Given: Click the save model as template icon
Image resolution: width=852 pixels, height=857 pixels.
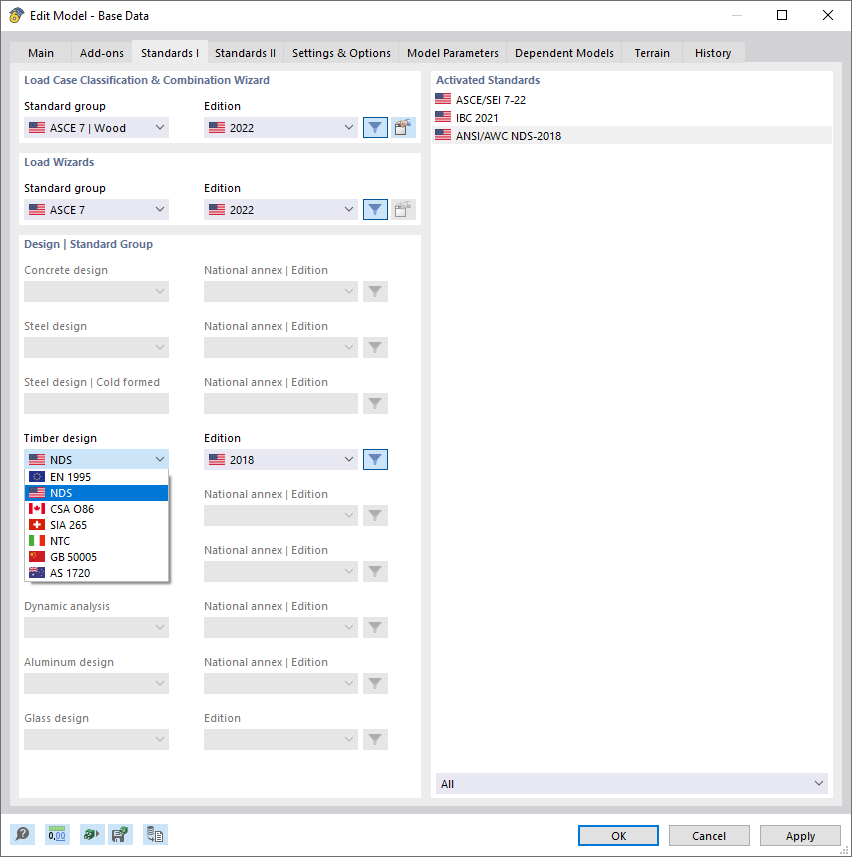Looking at the screenshot, I should (x=120, y=835).
